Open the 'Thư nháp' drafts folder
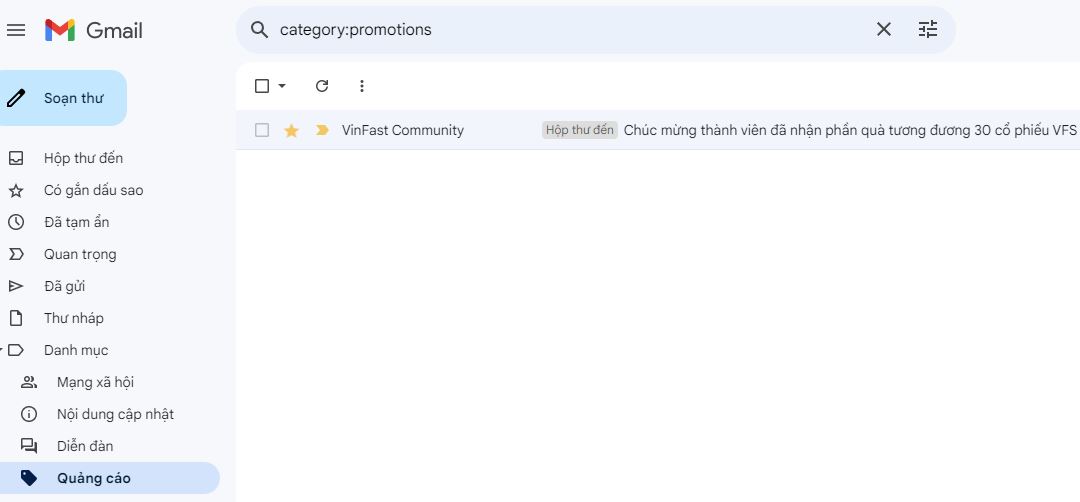Image resolution: width=1080 pixels, height=502 pixels. pos(73,318)
